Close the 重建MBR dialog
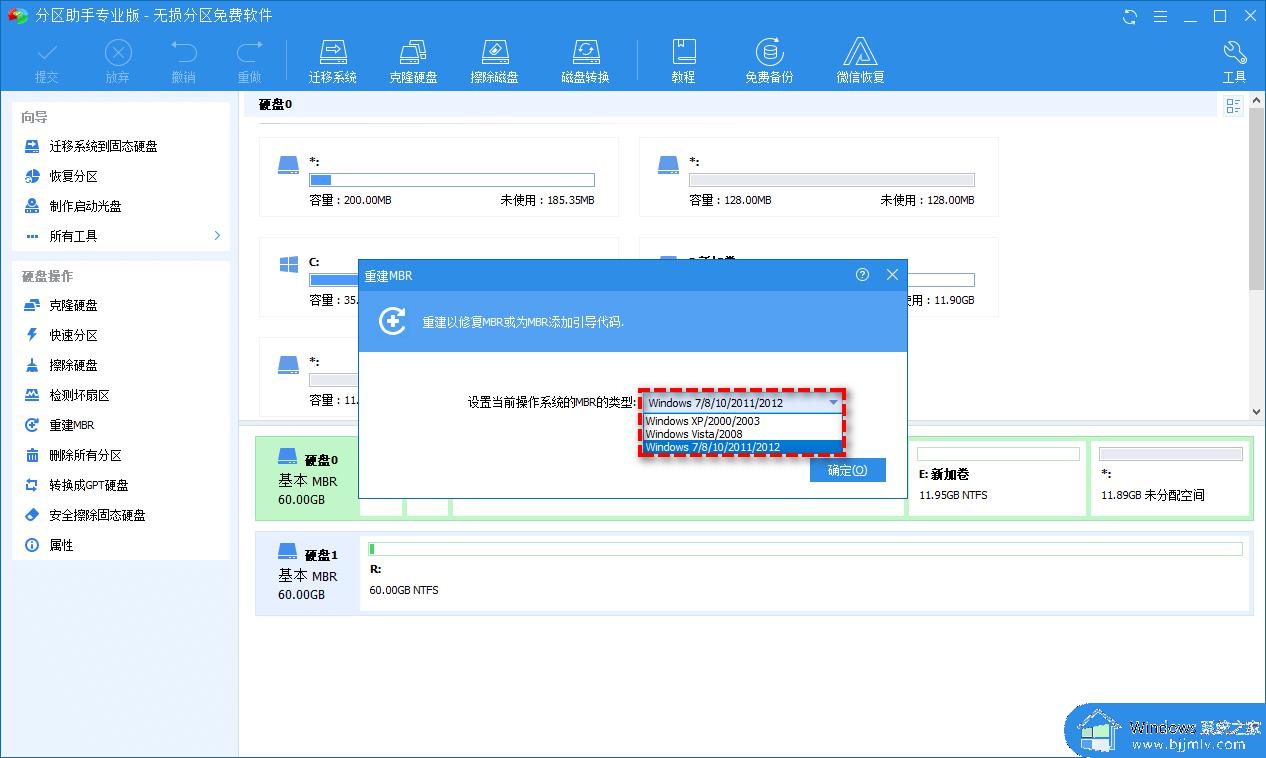 pyautogui.click(x=892, y=275)
